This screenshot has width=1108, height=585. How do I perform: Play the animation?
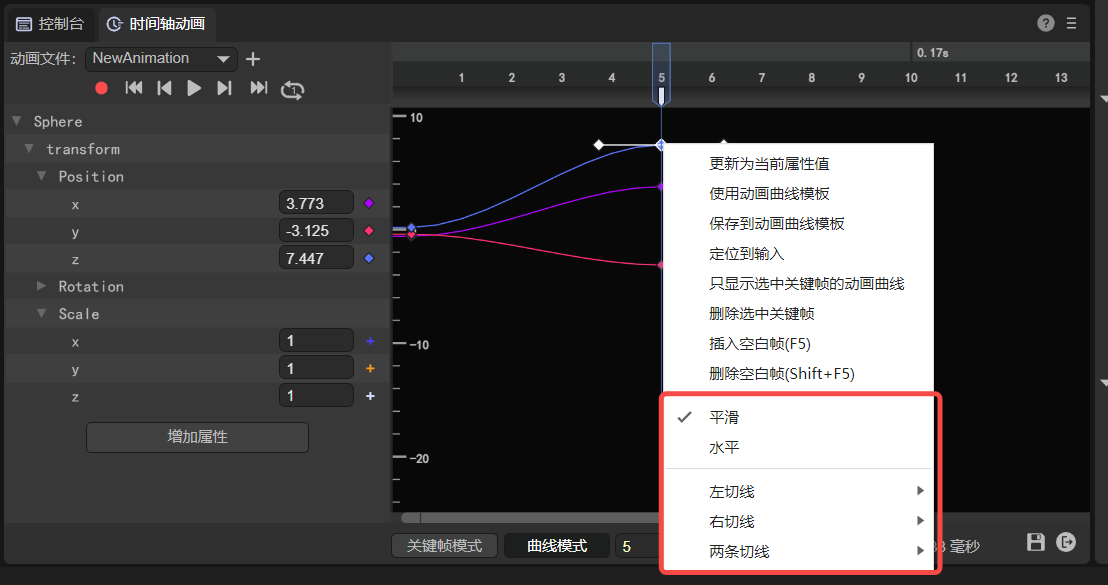(x=194, y=88)
